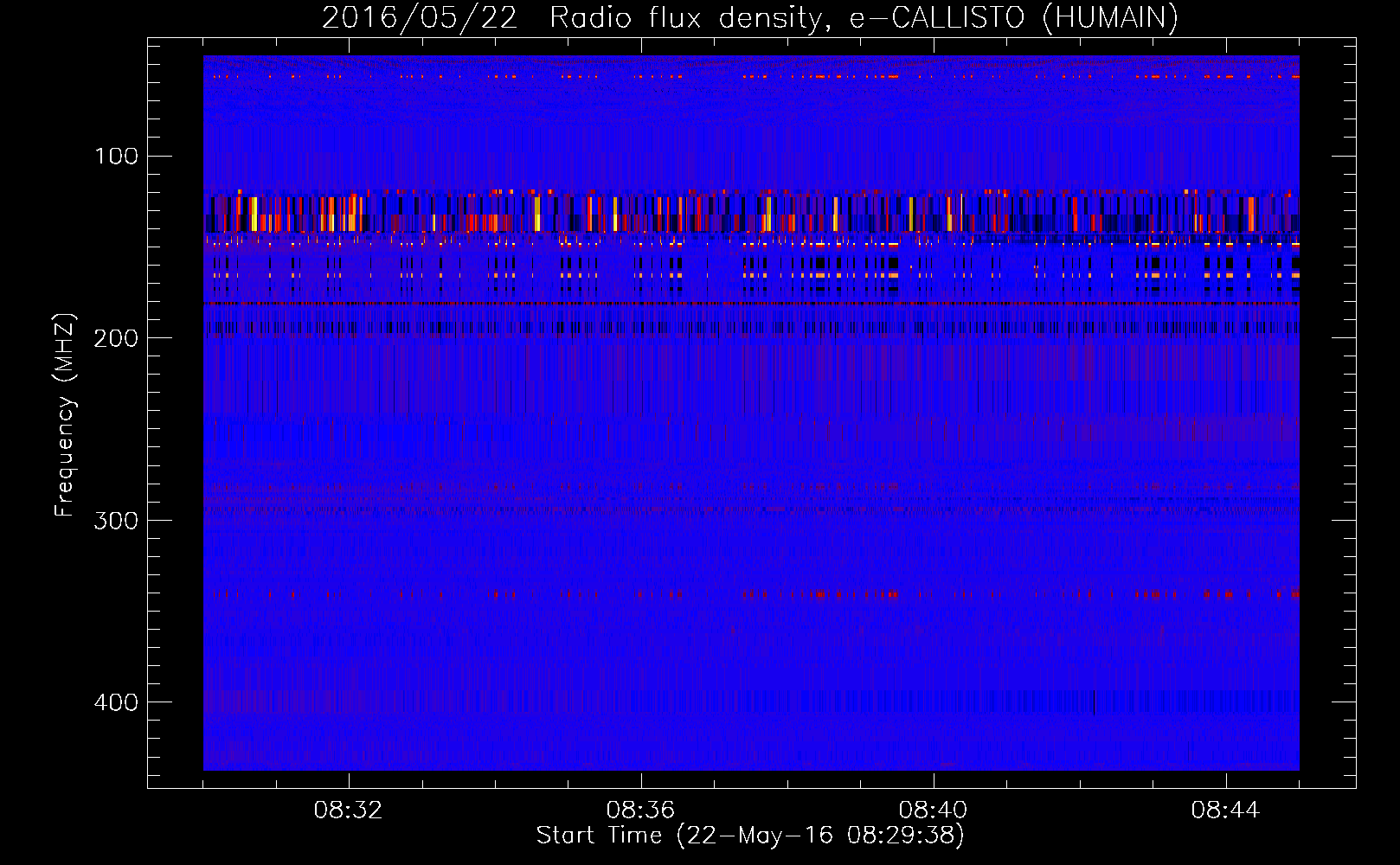Click the '400' frequency tick label
This screenshot has width=1400, height=865.
click(116, 702)
